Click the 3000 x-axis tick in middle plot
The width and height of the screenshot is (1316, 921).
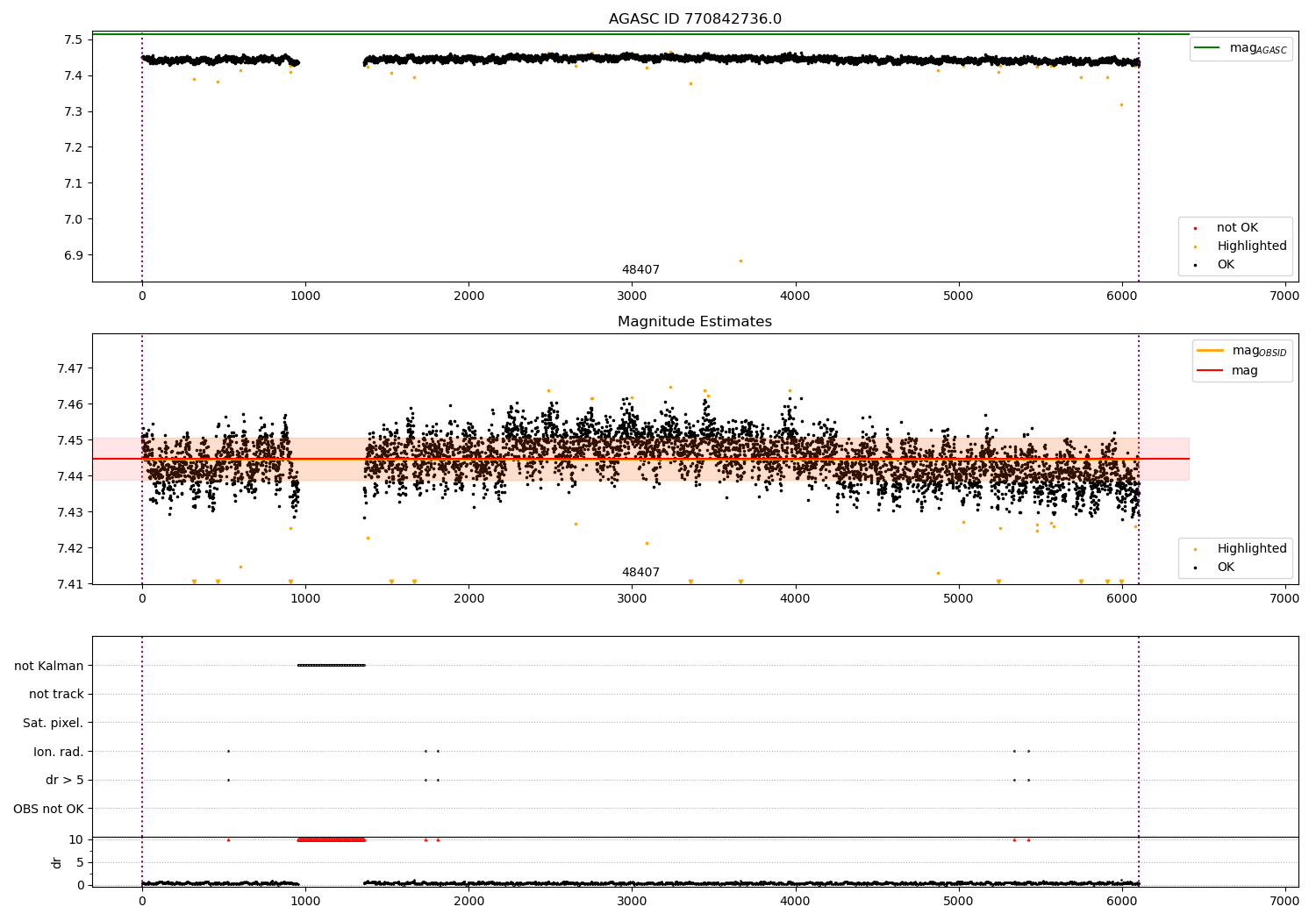pyautogui.click(x=632, y=598)
